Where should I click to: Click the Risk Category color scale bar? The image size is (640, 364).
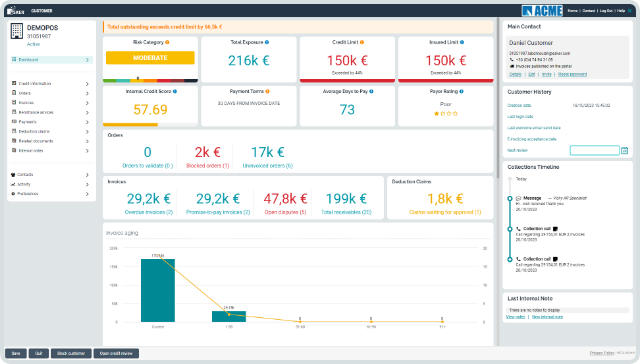tap(150, 80)
